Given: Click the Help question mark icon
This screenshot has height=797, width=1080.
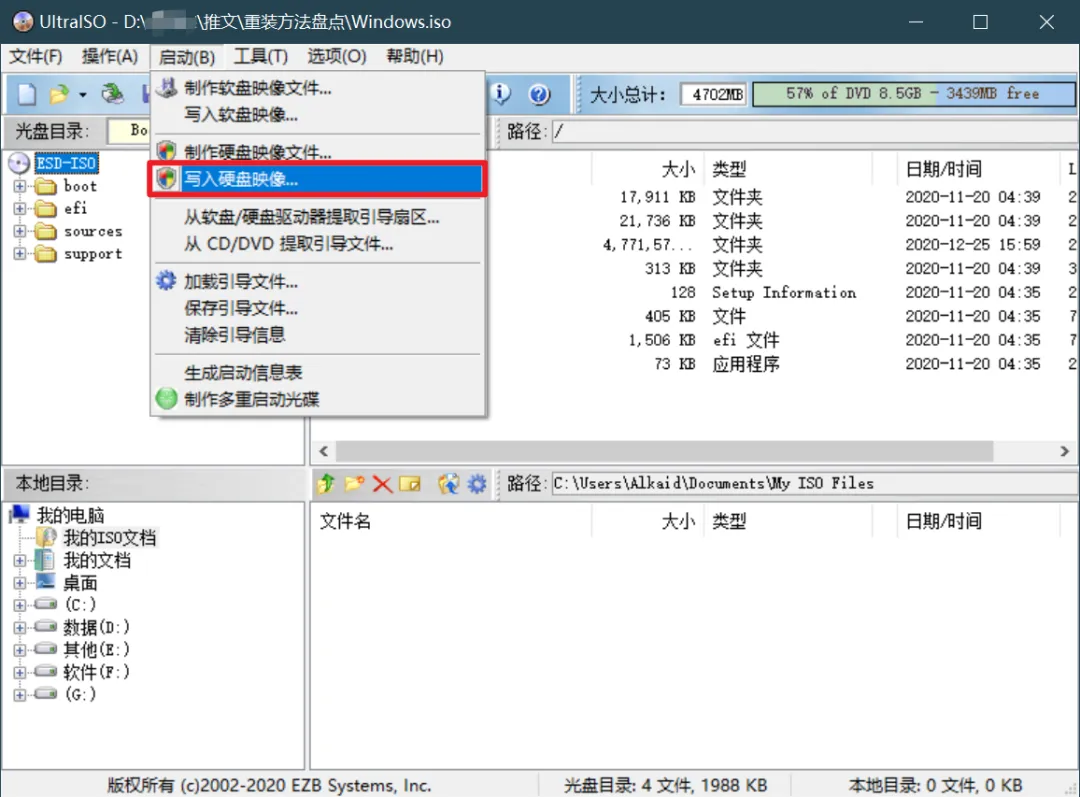Looking at the screenshot, I should pyautogui.click(x=540, y=92).
